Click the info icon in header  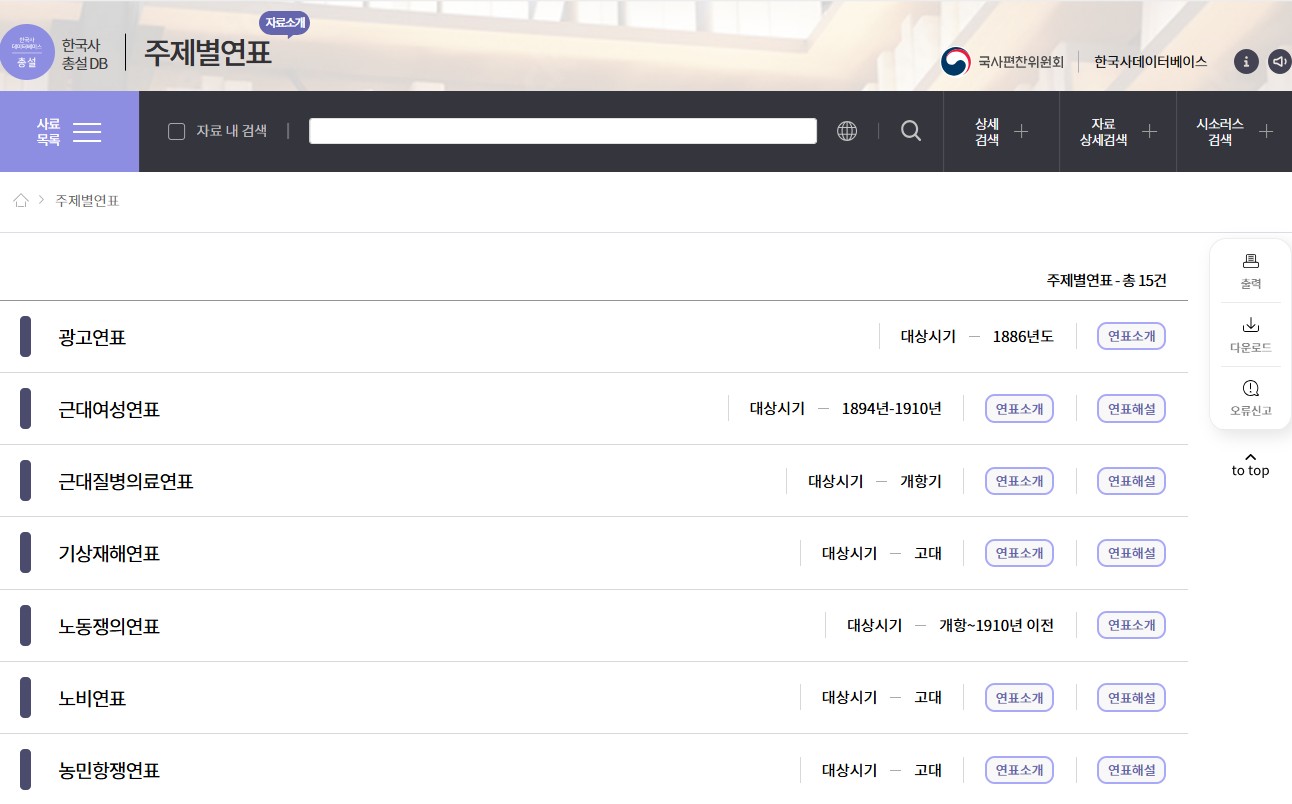coord(1245,61)
